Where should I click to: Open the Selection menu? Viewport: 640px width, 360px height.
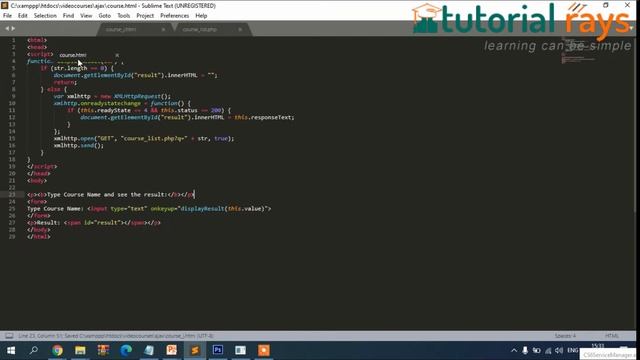[45, 16]
